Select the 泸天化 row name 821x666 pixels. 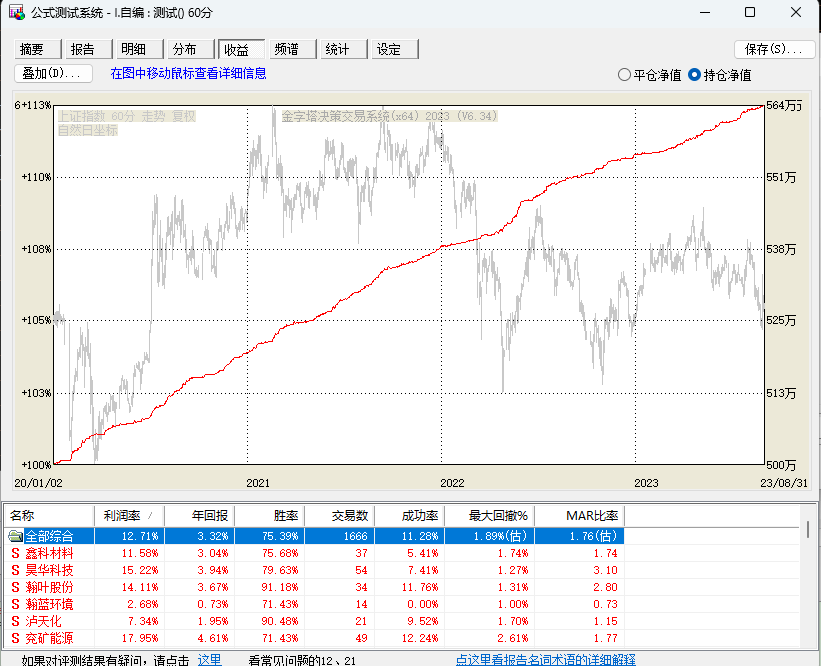point(43,621)
